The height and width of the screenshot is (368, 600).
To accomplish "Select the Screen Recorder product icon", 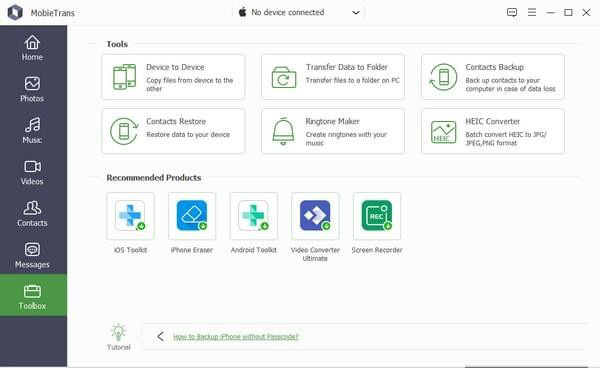I will coord(377,216).
